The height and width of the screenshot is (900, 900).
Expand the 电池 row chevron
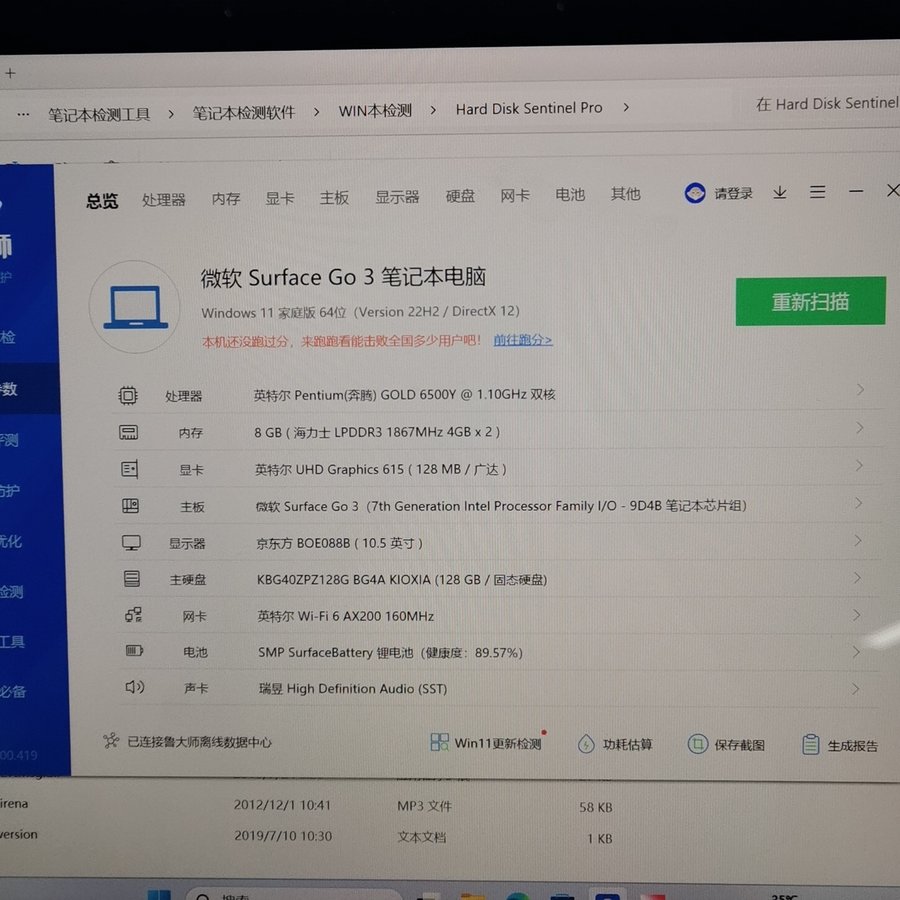click(x=856, y=652)
